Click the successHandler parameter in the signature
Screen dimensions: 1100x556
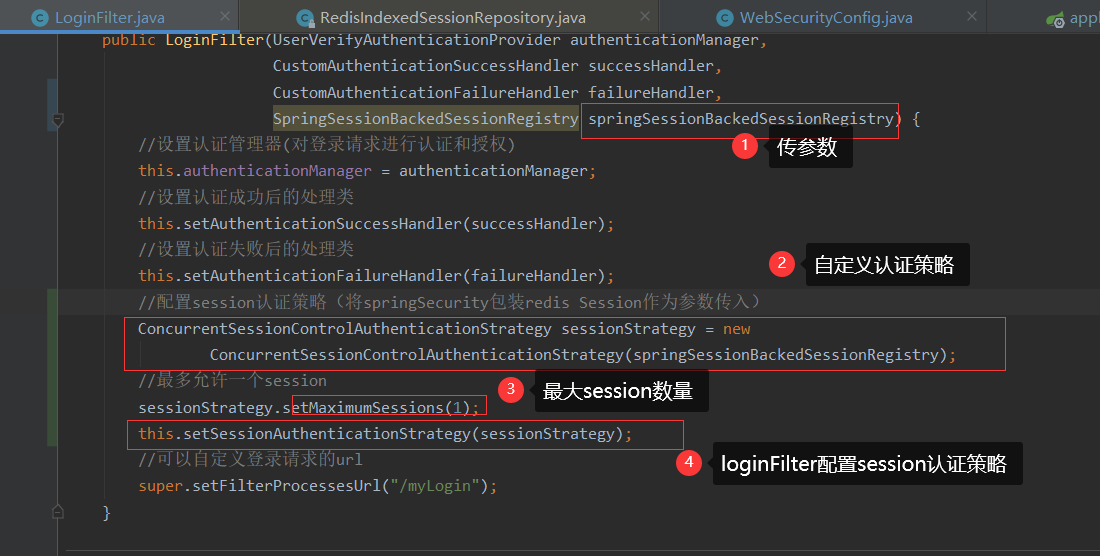650,66
